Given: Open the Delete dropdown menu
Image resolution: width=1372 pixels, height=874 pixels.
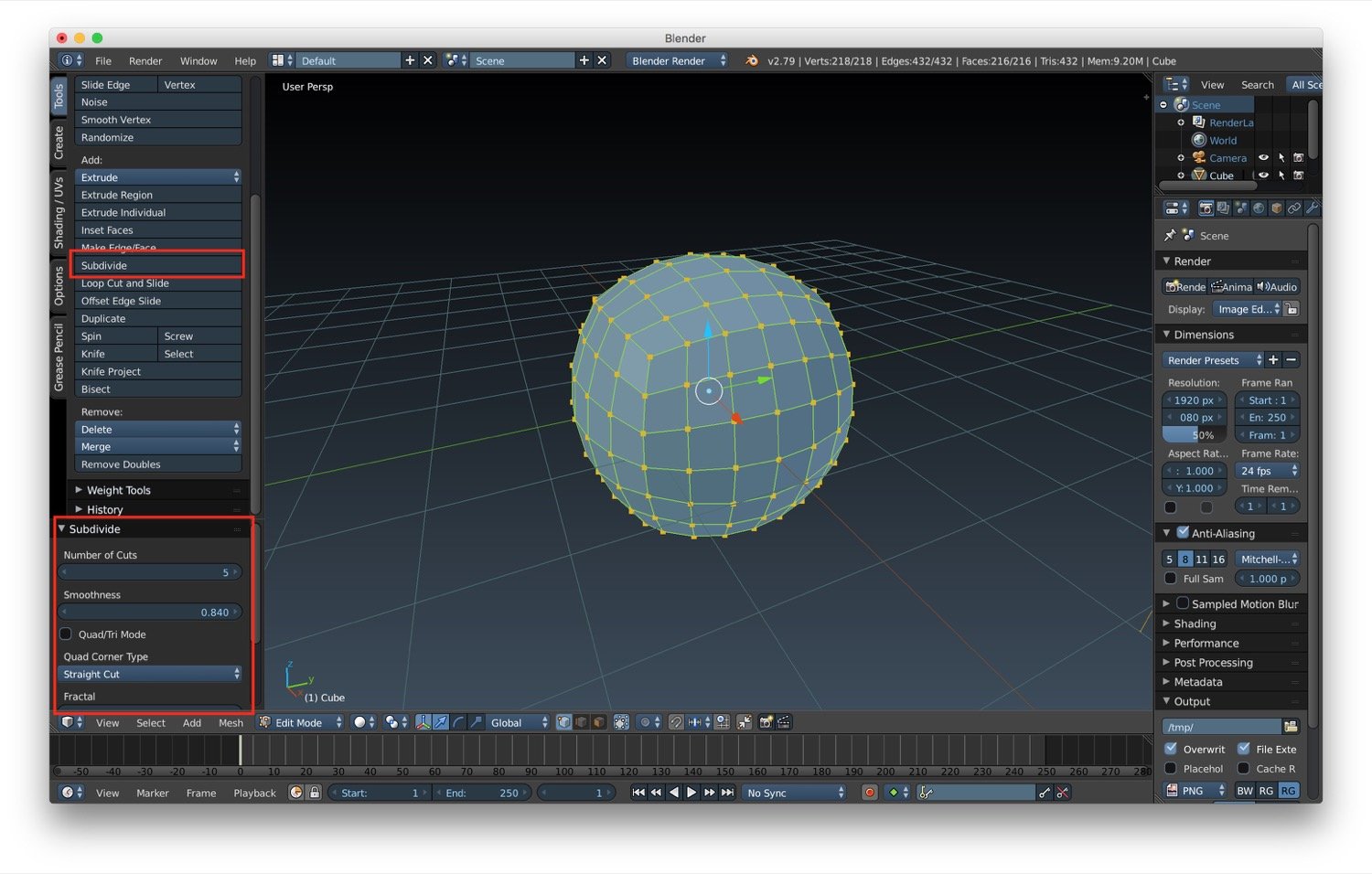Looking at the screenshot, I should pyautogui.click(x=158, y=429).
